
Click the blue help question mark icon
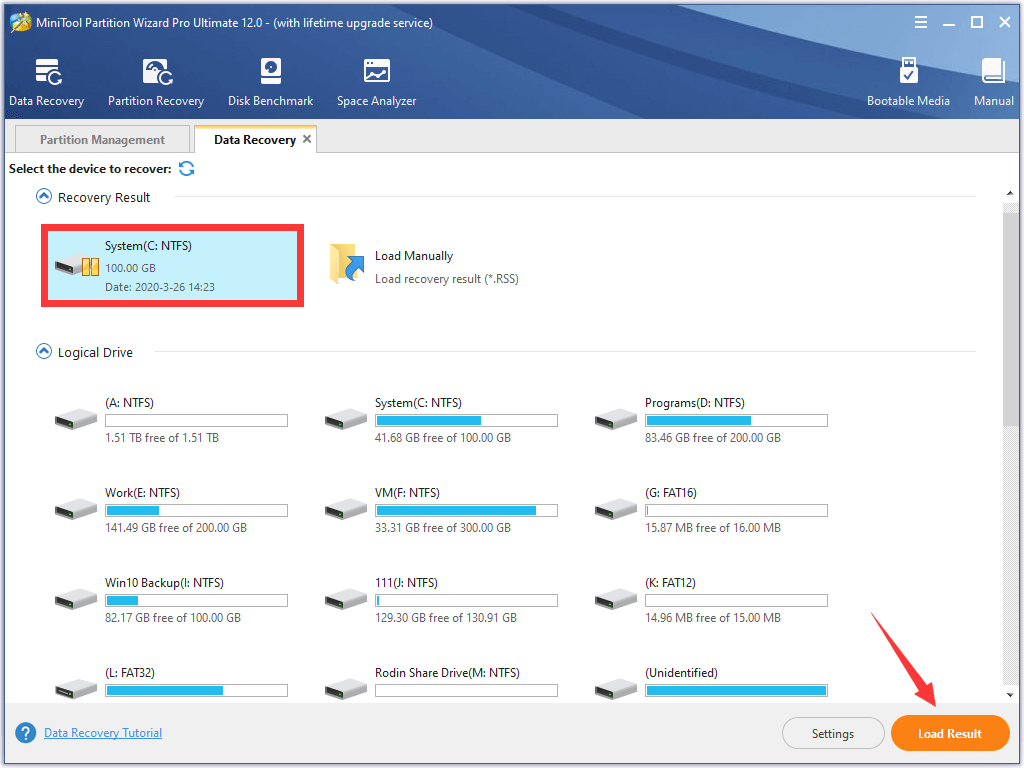[x=25, y=733]
